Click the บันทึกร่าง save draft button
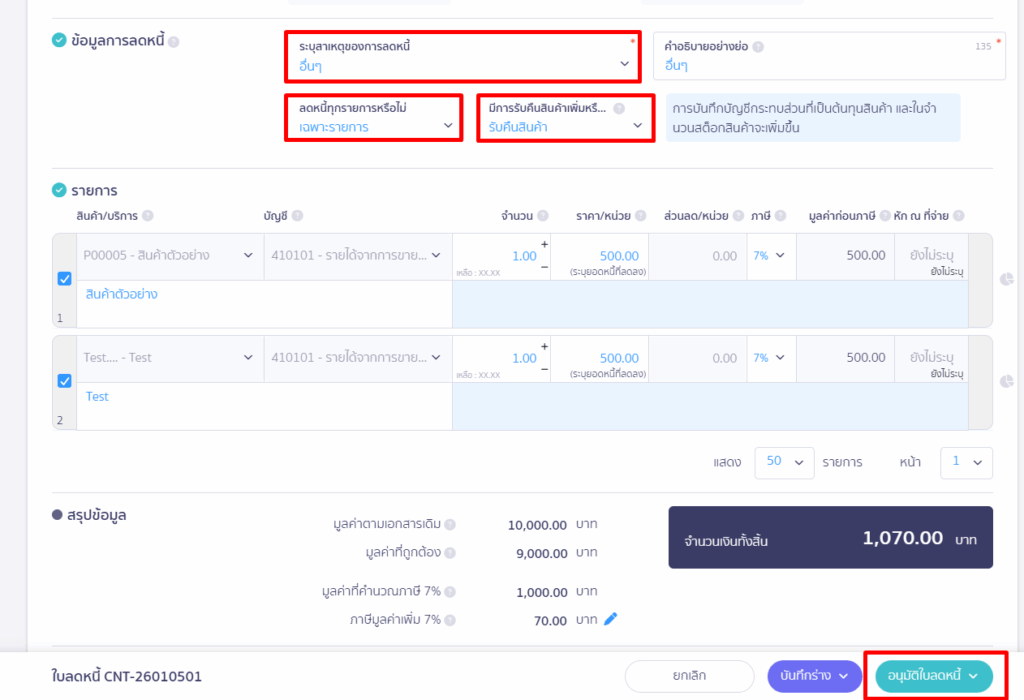Screen dimensions: 1024x700 [x=814, y=676]
